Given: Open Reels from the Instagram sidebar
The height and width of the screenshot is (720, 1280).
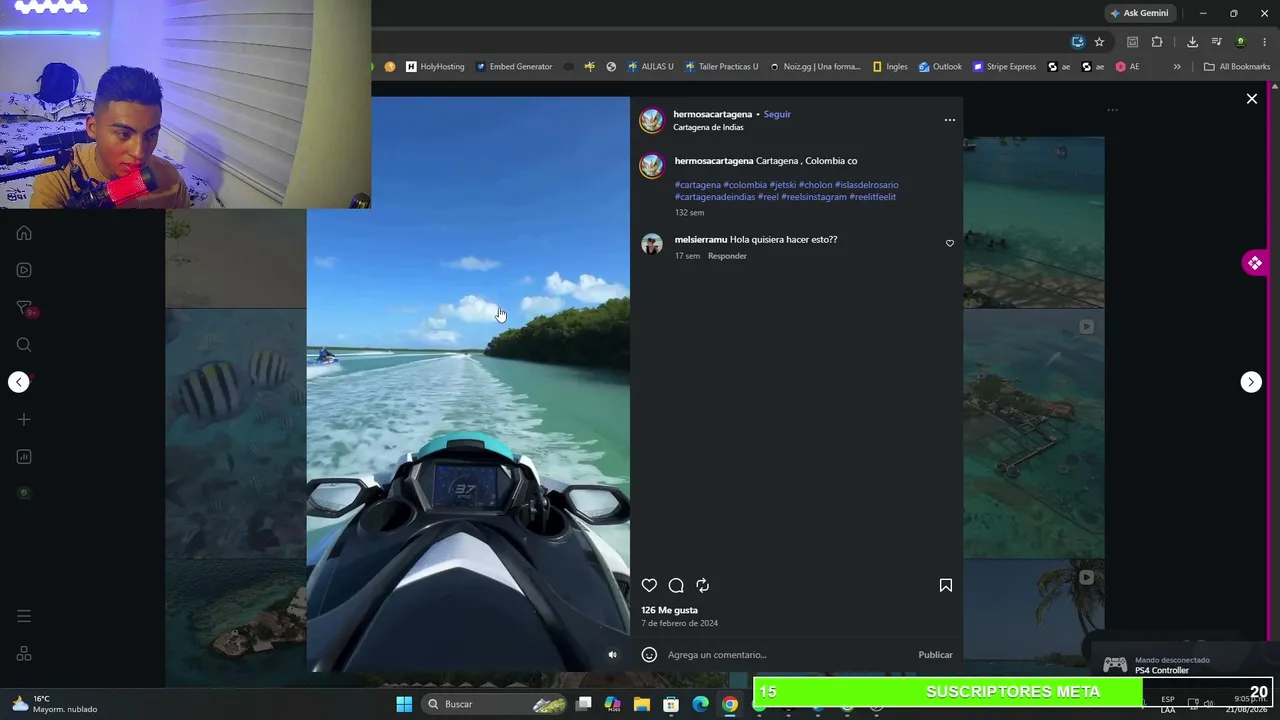Looking at the screenshot, I should point(24,270).
